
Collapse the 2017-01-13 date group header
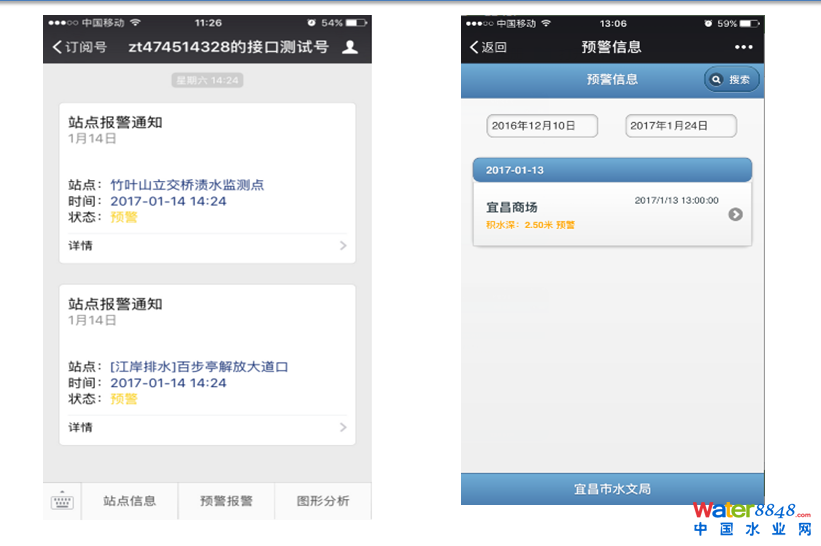611,170
